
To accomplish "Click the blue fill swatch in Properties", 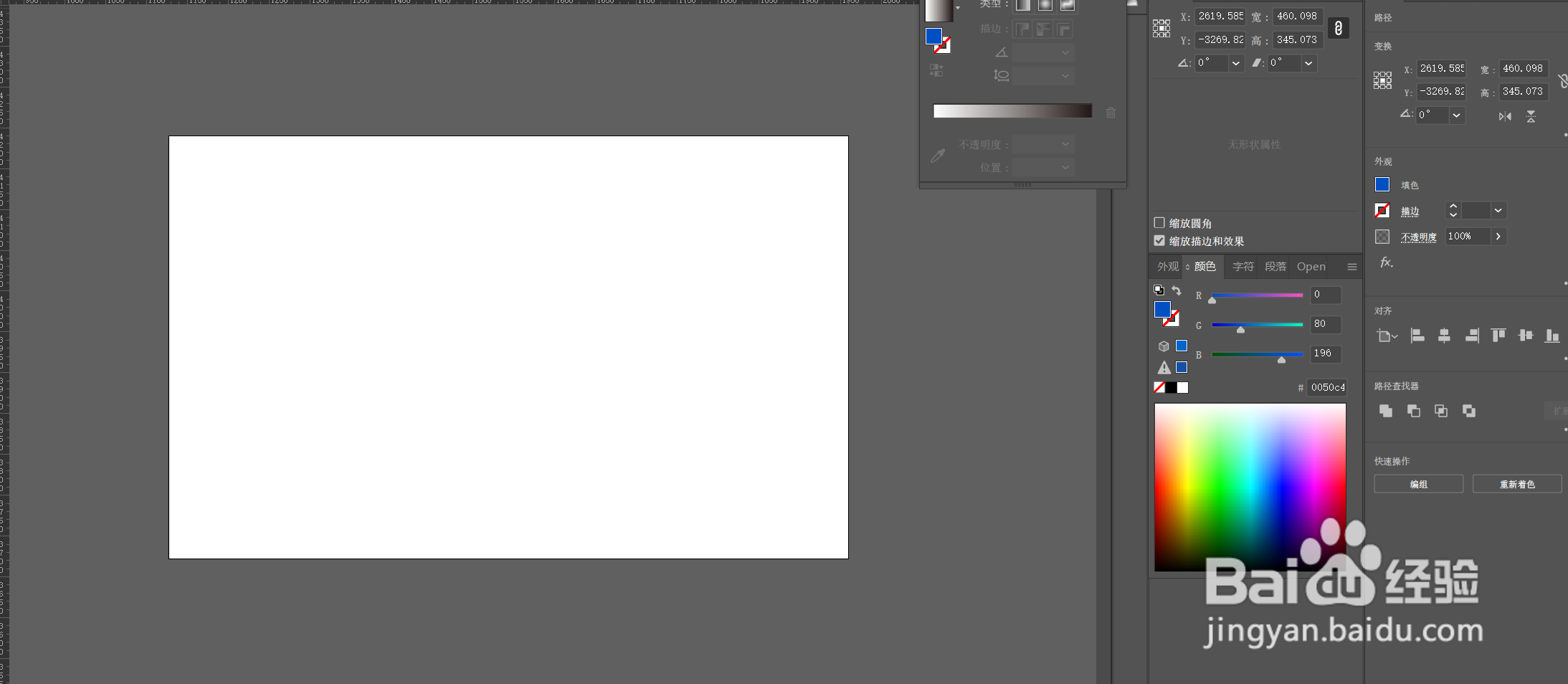I will point(1382,184).
